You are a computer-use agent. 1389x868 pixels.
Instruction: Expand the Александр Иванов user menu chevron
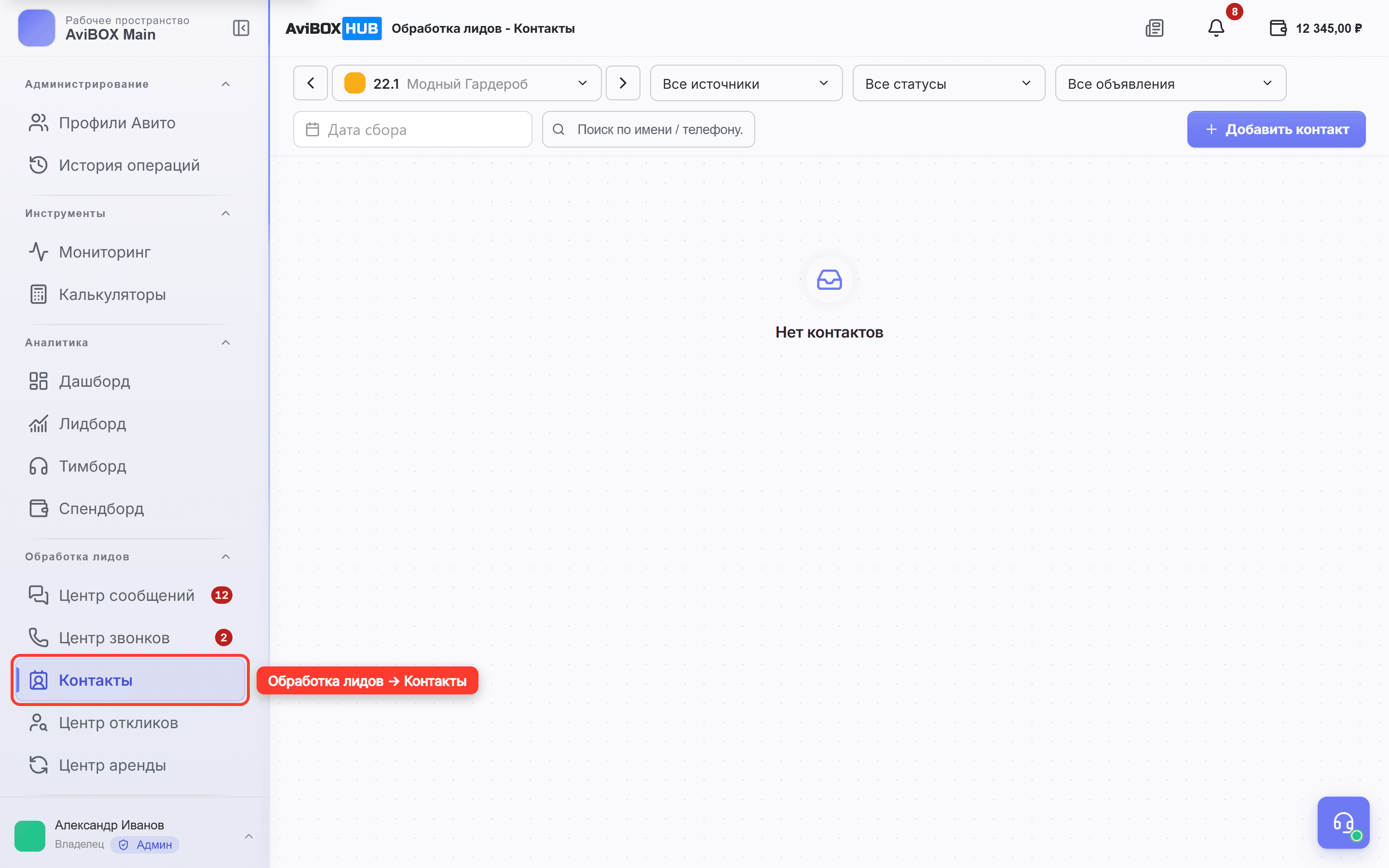click(x=248, y=836)
